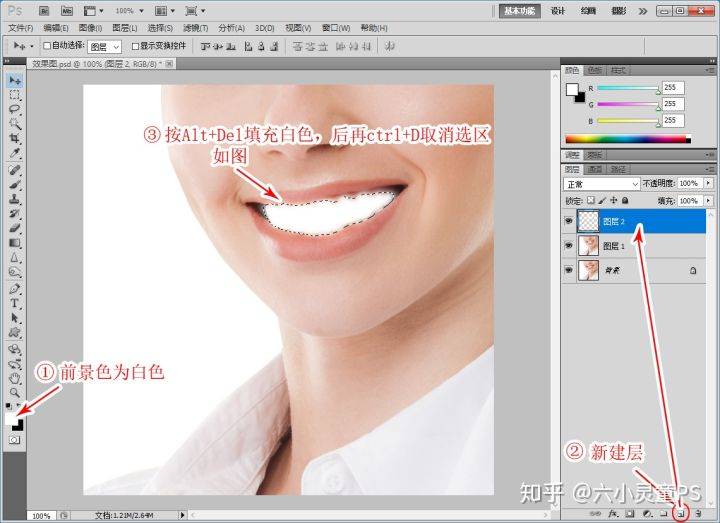Select the Path Selection tool
The height and width of the screenshot is (523, 720).
click(15, 318)
